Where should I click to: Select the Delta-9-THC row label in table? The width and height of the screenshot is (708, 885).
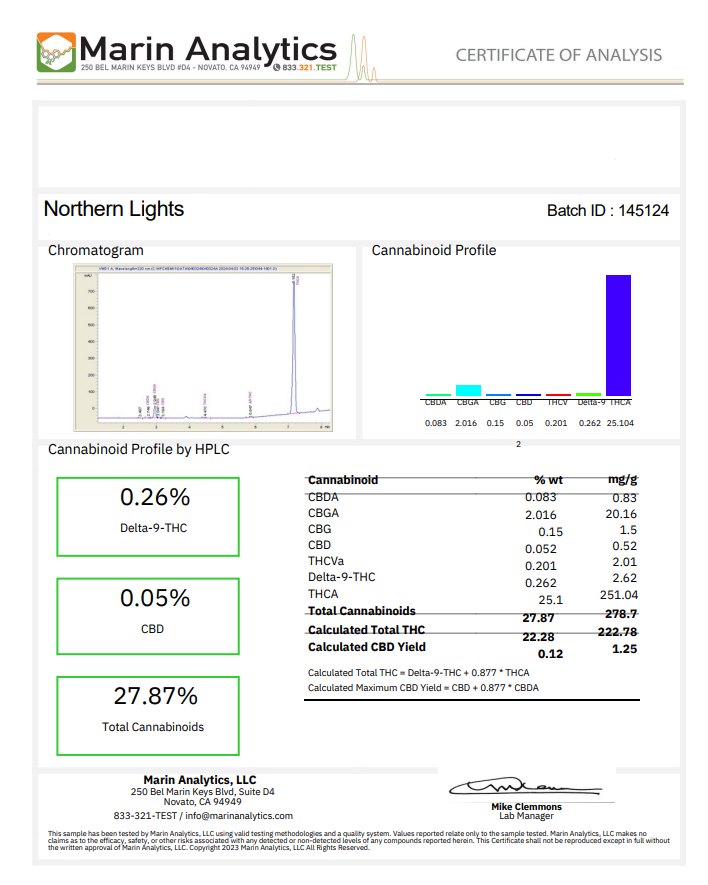pyautogui.click(x=342, y=577)
